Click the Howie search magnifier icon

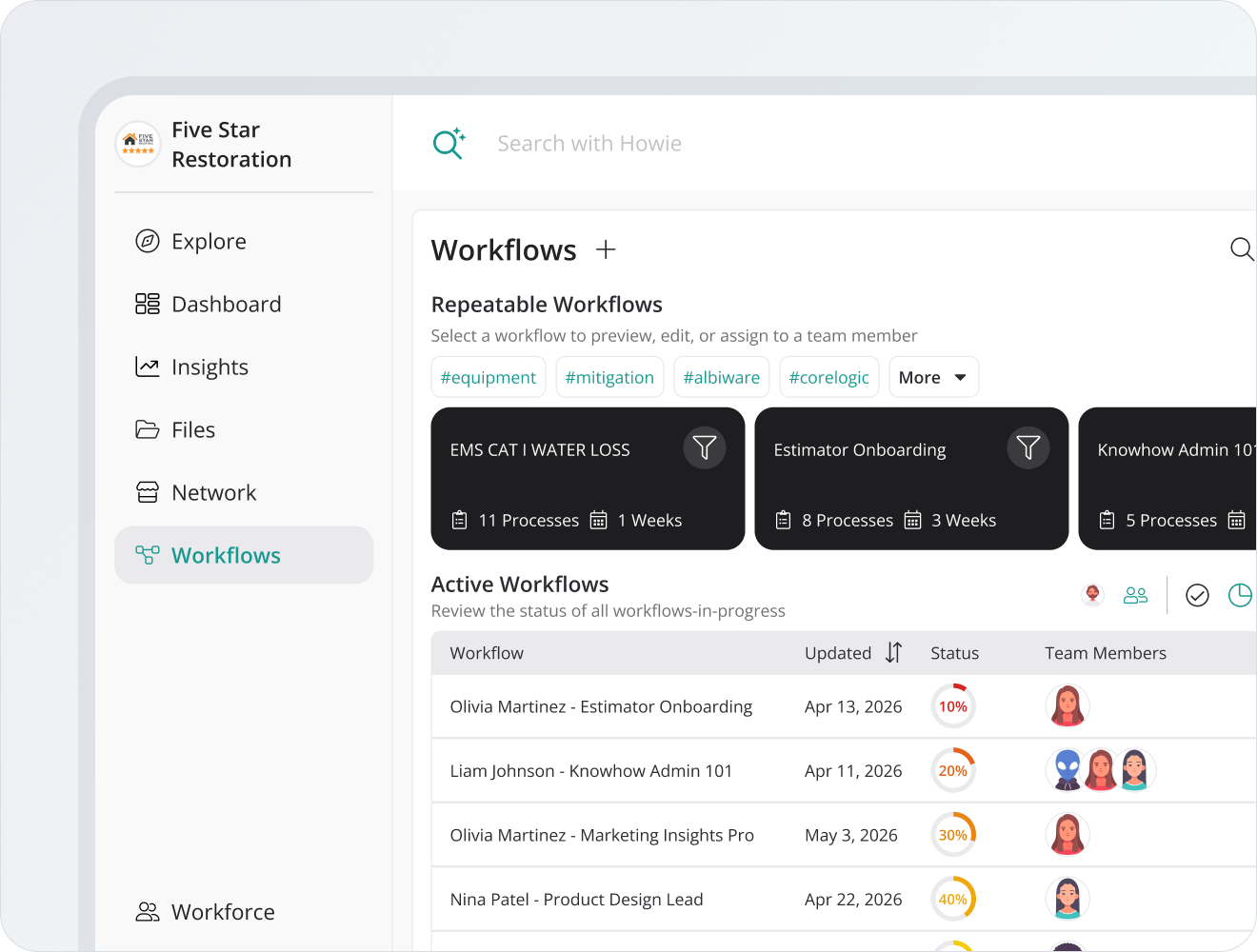click(x=449, y=143)
